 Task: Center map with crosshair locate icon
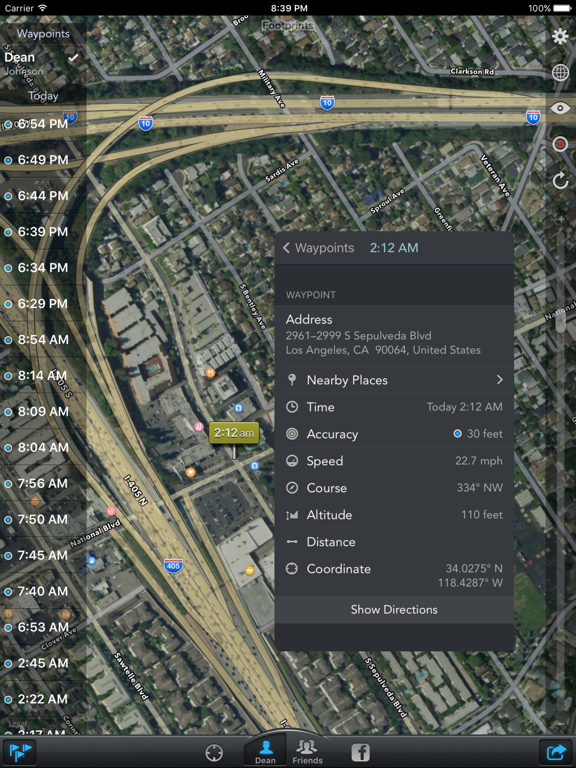[x=214, y=753]
